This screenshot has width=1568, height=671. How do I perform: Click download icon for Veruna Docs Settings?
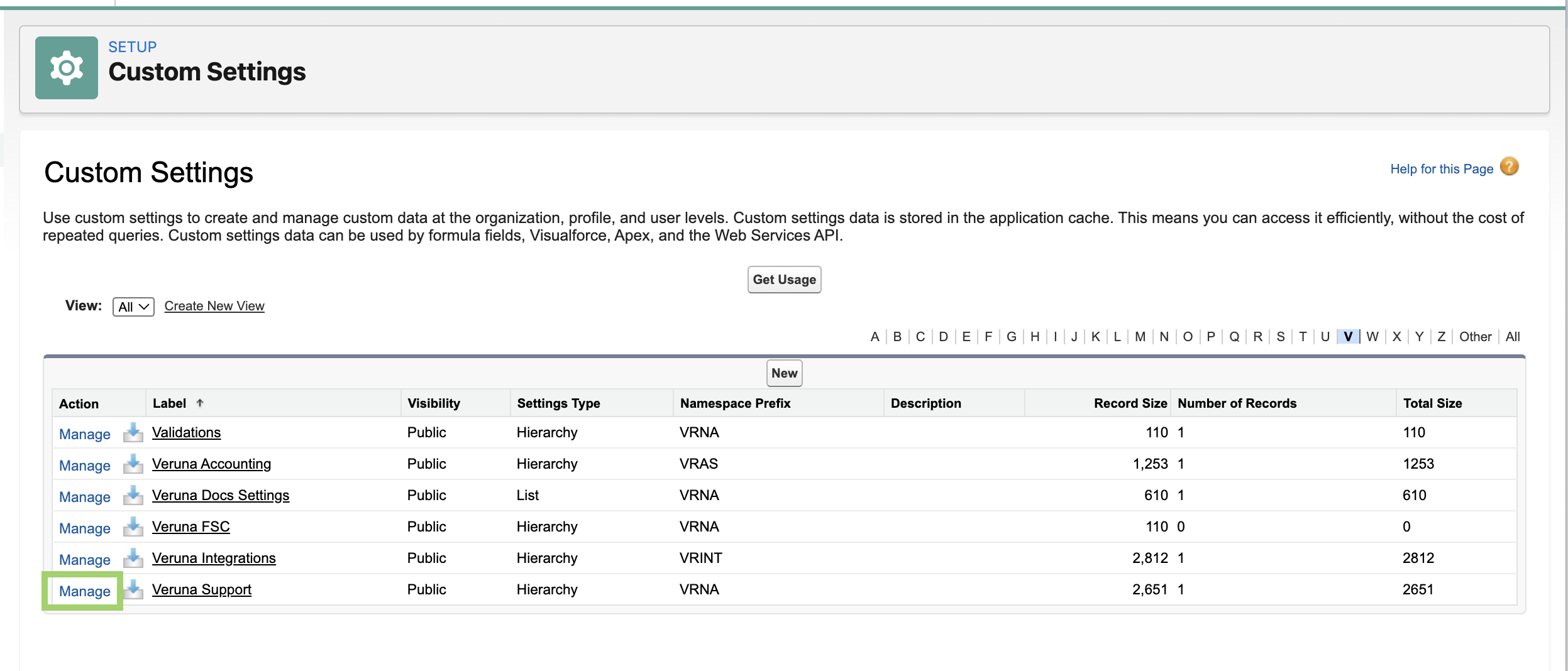pos(133,495)
